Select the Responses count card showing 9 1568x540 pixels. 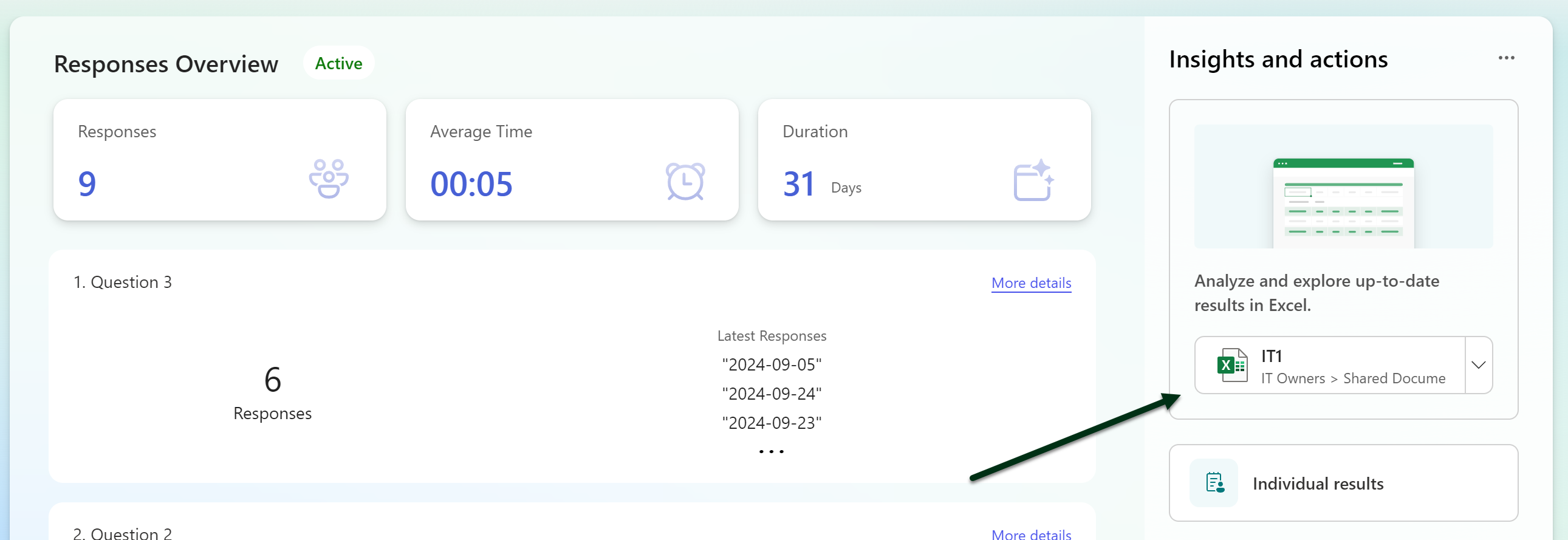tap(219, 160)
